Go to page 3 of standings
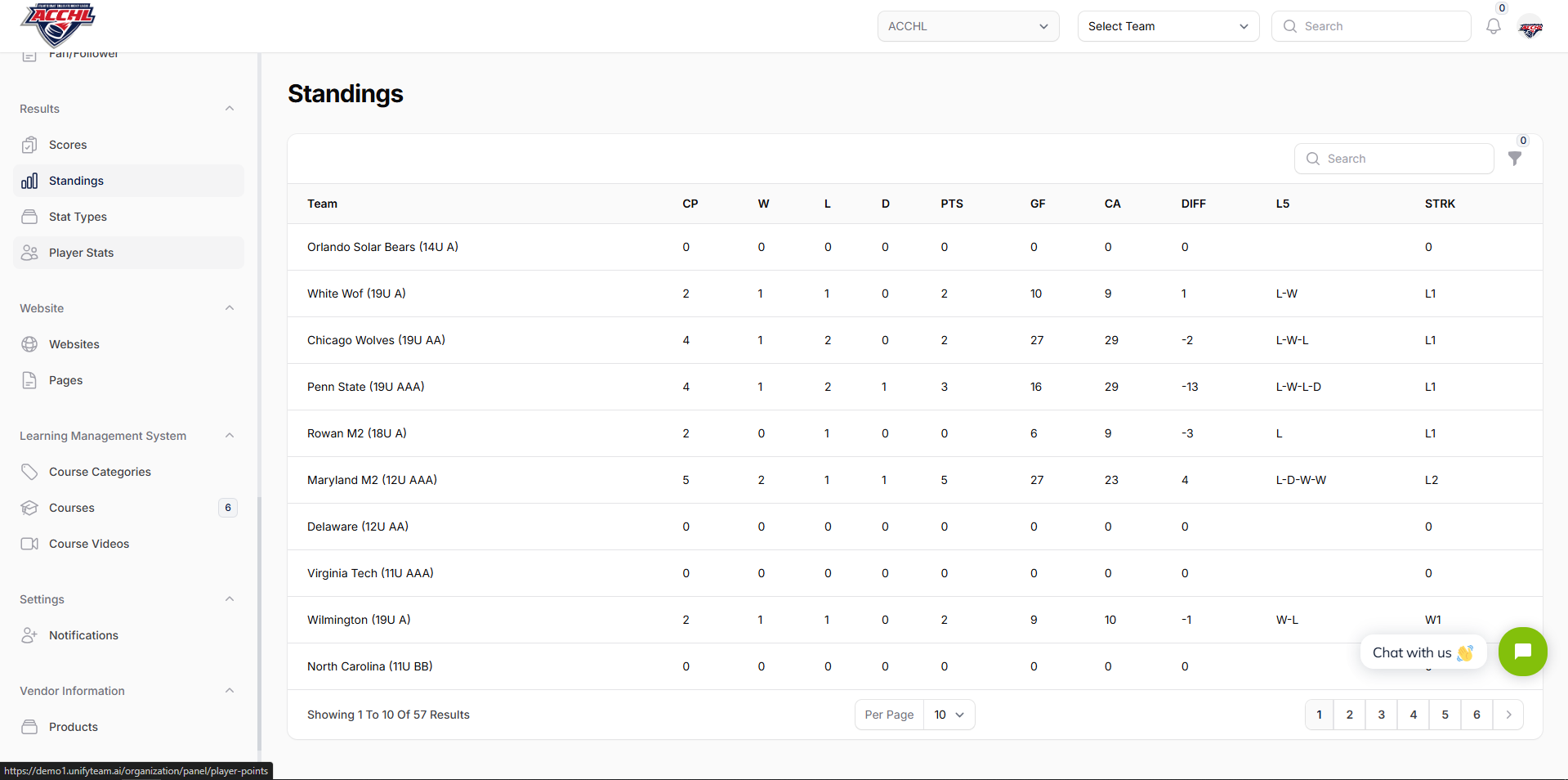The height and width of the screenshot is (780, 1568). (1381, 715)
